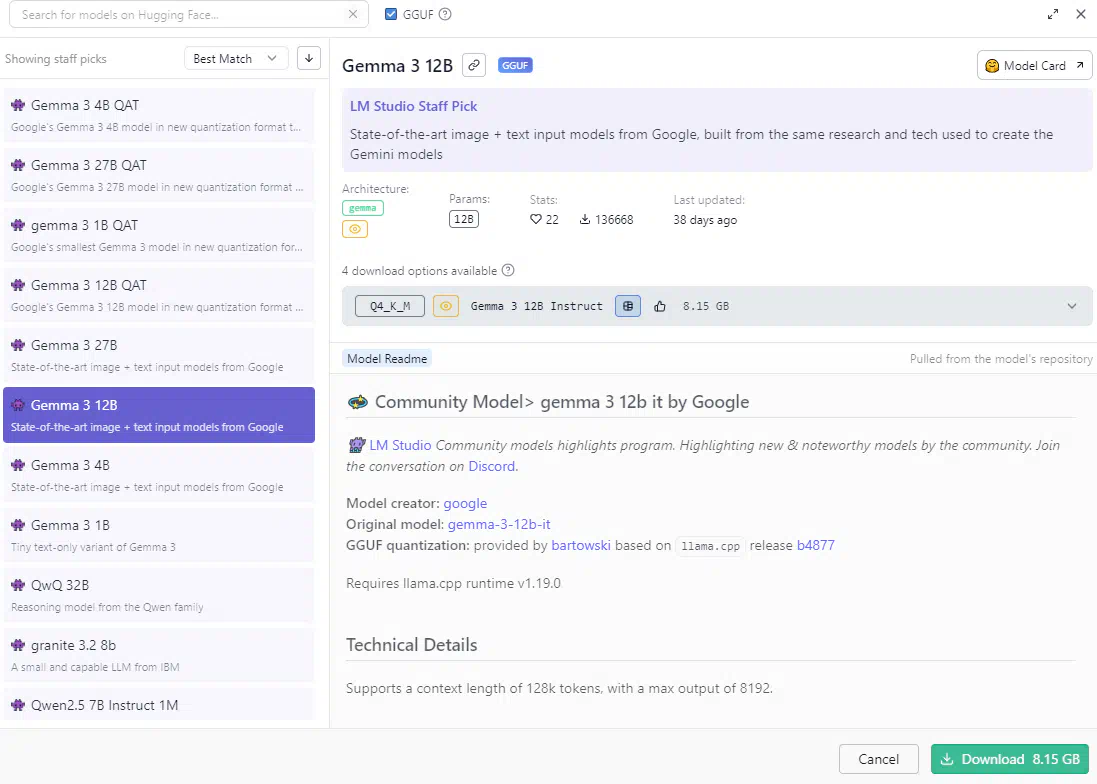Uncheck the GGUF checkbox
This screenshot has width=1097, height=784.
tap(391, 14)
